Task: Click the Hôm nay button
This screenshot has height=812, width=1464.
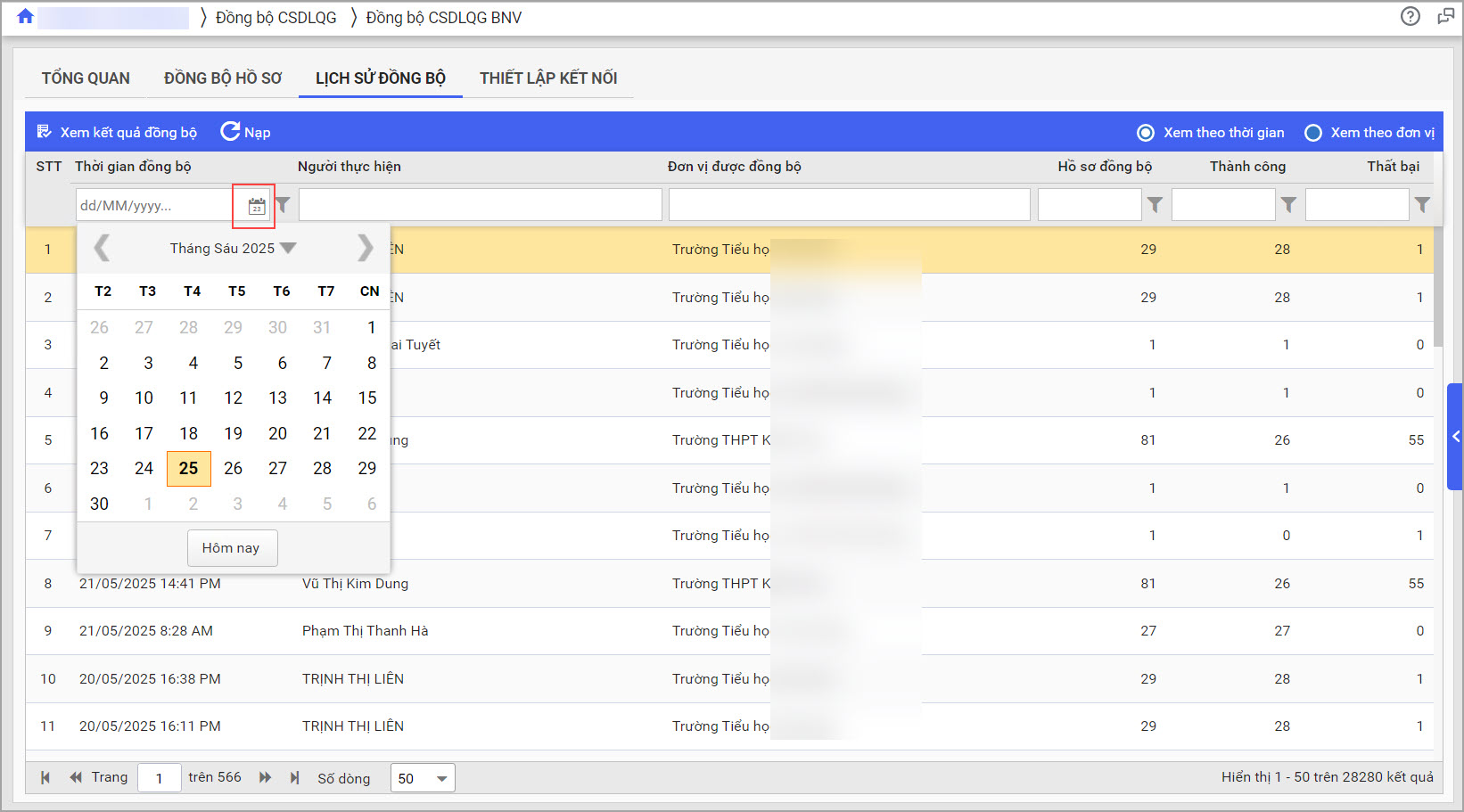Action: pos(232,548)
